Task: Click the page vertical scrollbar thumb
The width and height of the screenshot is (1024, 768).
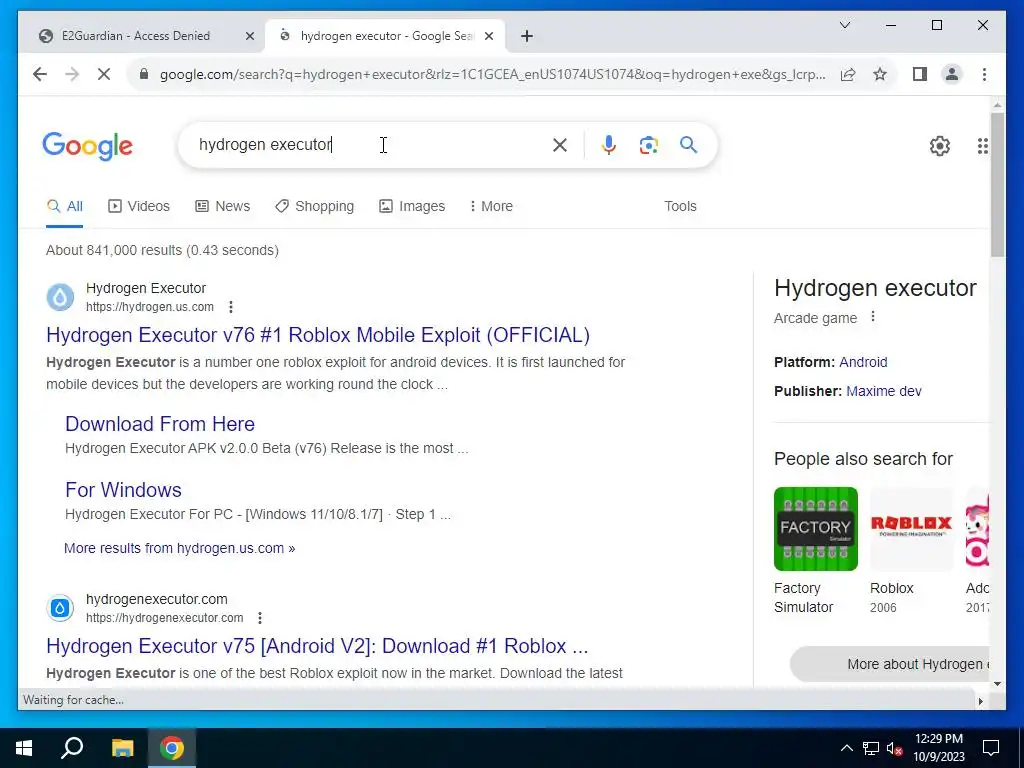Action: 997,185
